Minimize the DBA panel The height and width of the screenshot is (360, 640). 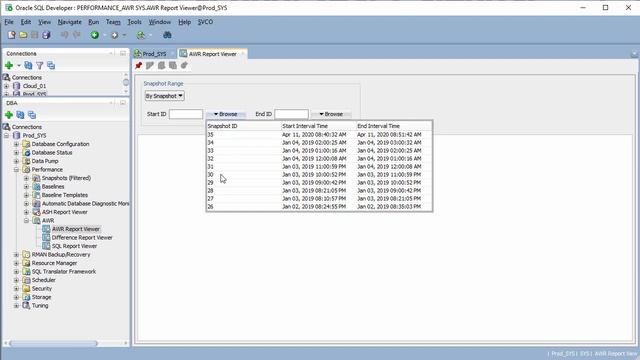coord(123,103)
